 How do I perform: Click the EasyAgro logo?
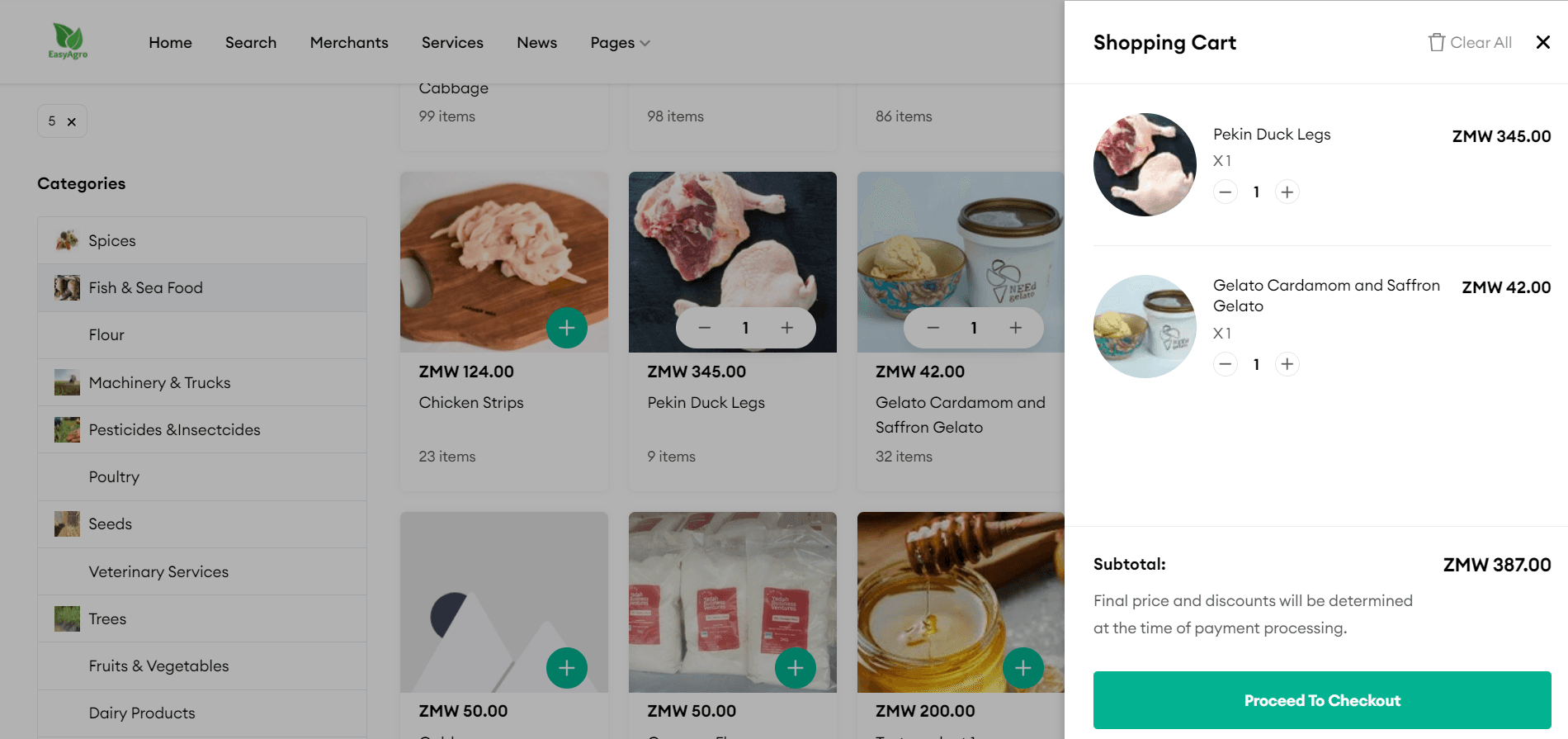(x=68, y=41)
